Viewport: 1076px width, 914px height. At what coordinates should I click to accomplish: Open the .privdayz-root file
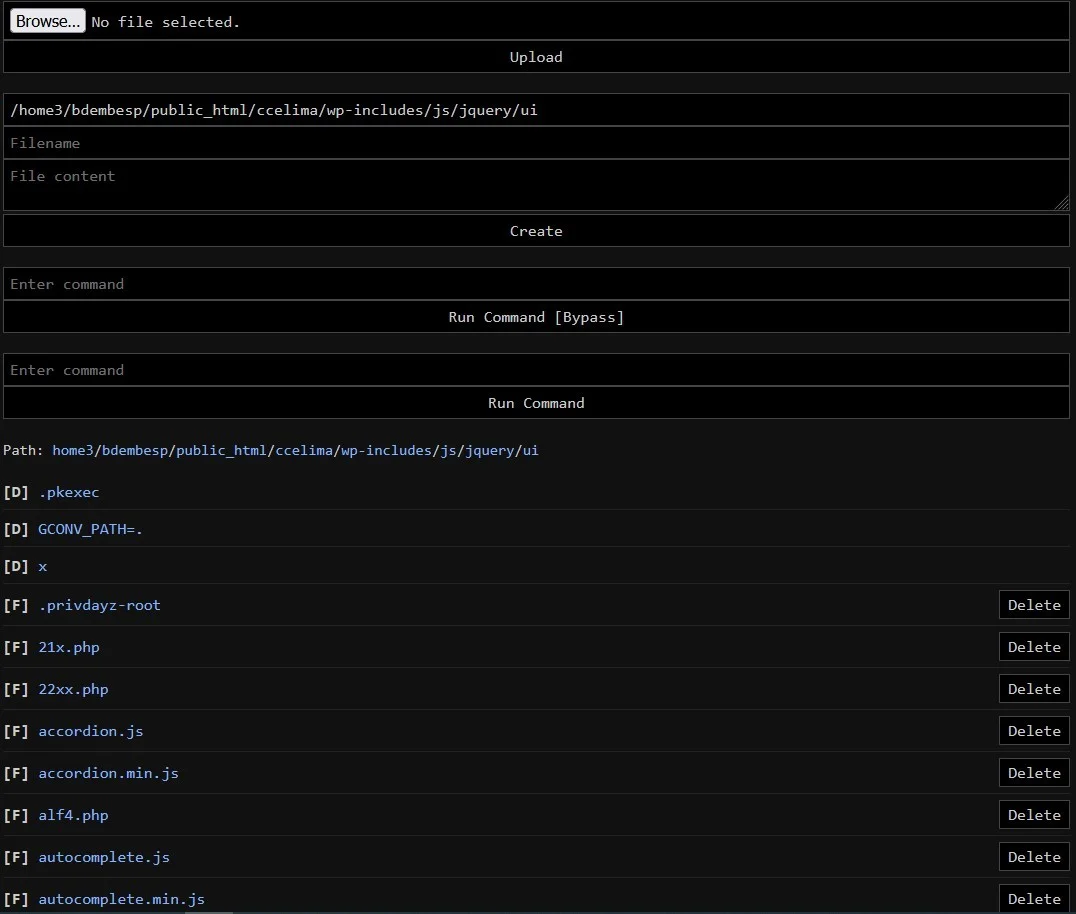coord(100,605)
